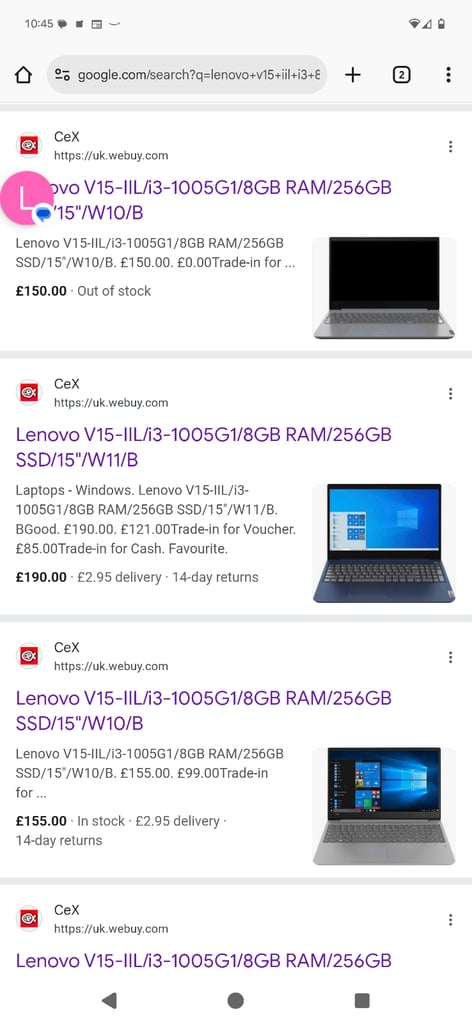The width and height of the screenshot is (472, 1024).
Task: Tap the blue Lenovo laptop thumbnail
Action: [385, 543]
